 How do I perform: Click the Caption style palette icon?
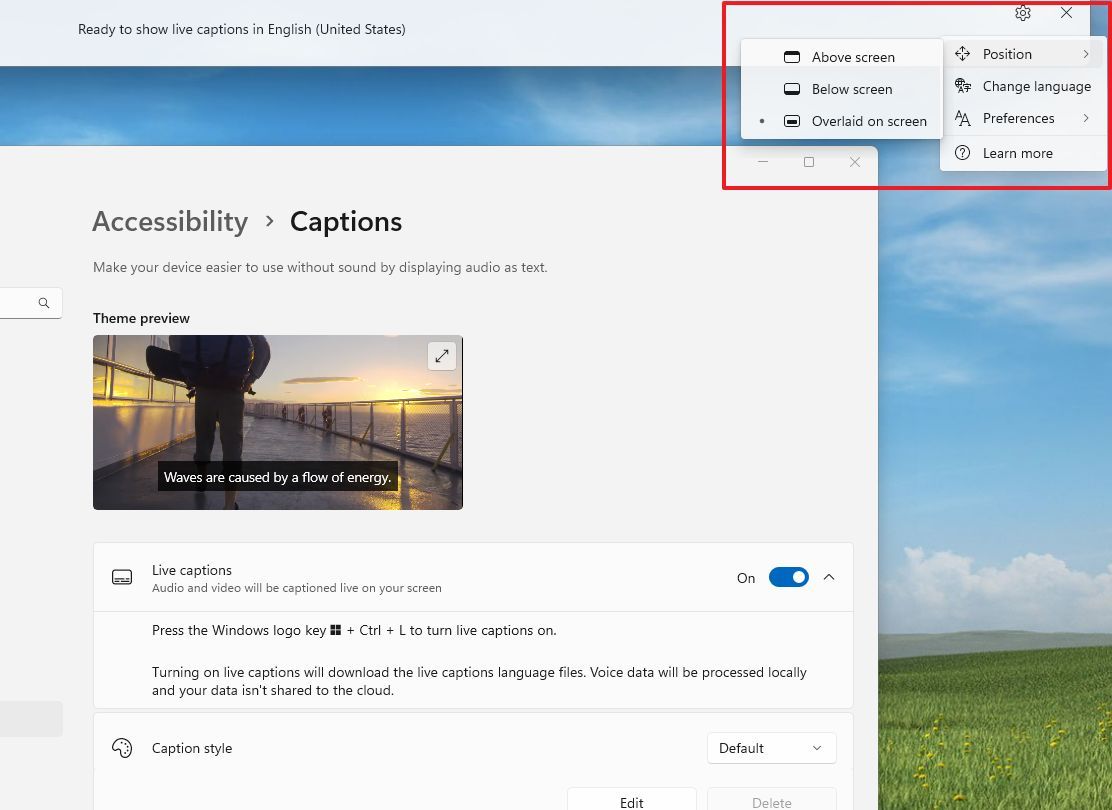pos(122,747)
